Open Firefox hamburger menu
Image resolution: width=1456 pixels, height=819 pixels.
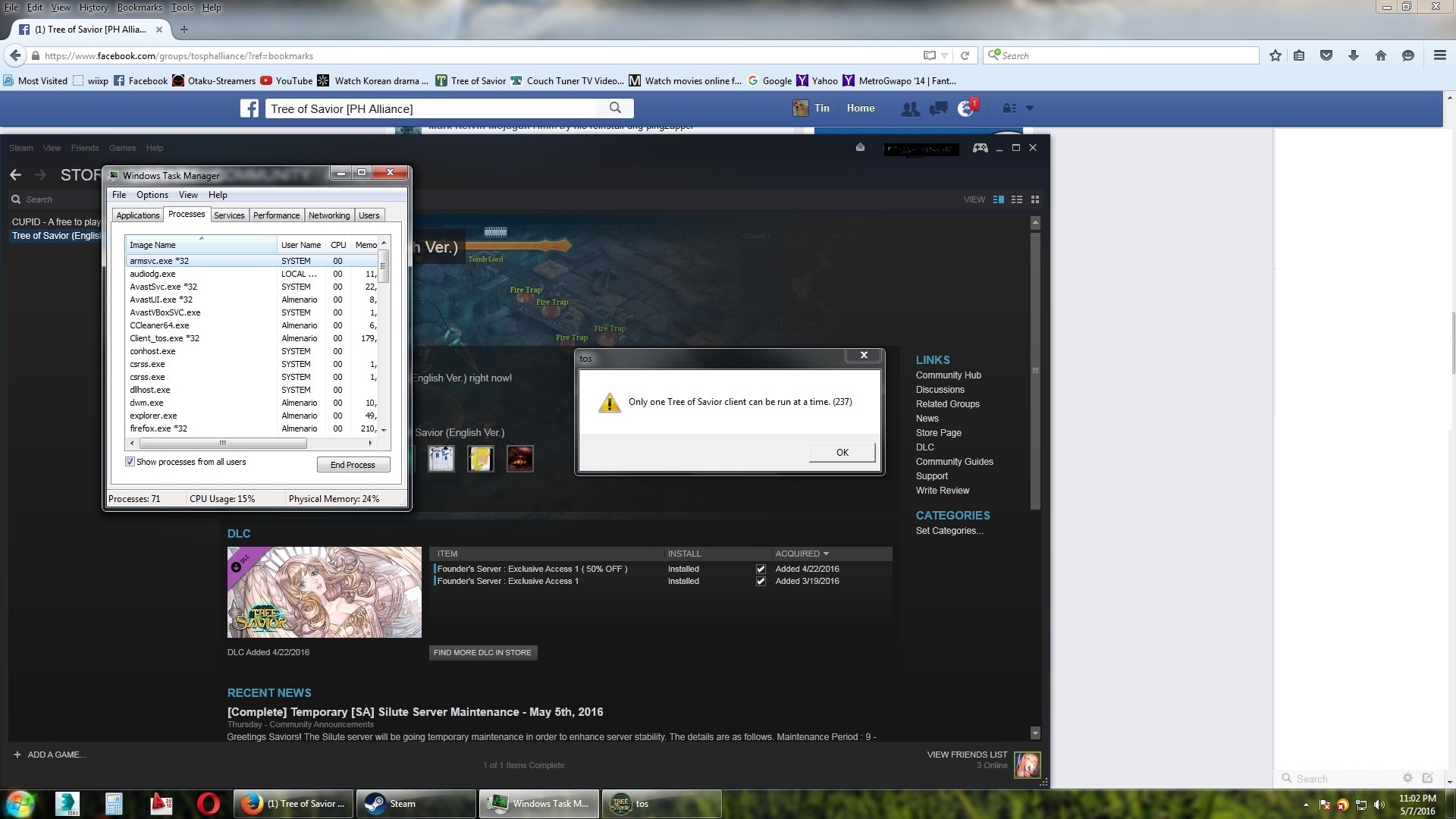click(1439, 55)
